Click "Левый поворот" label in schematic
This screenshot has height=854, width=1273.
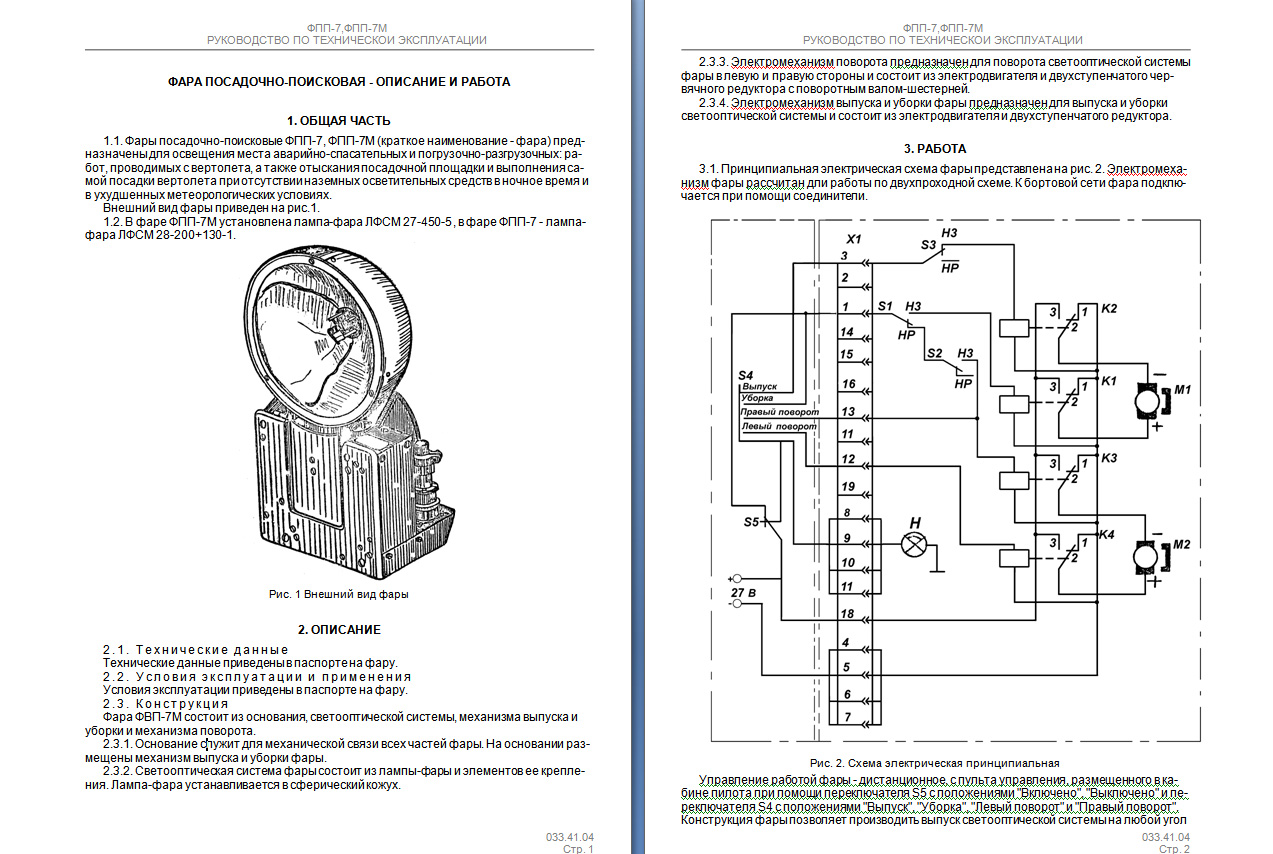[778, 426]
